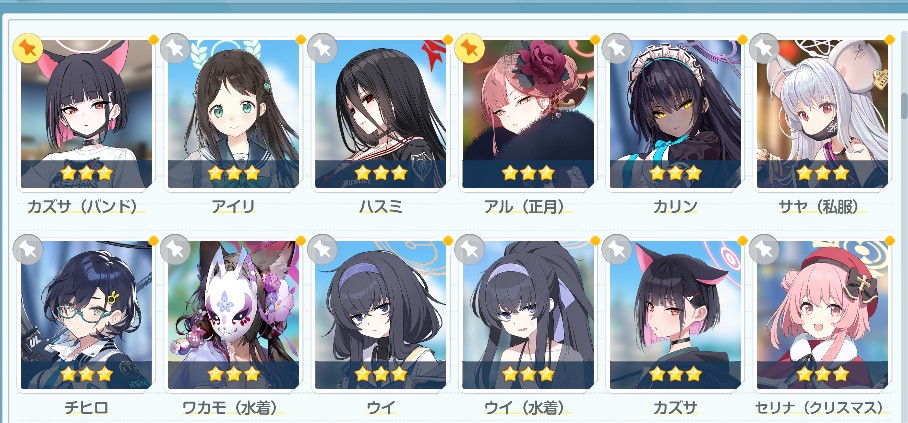Pin the ウイ character card
Viewport: 908px width, 423px height.
(x=322, y=249)
